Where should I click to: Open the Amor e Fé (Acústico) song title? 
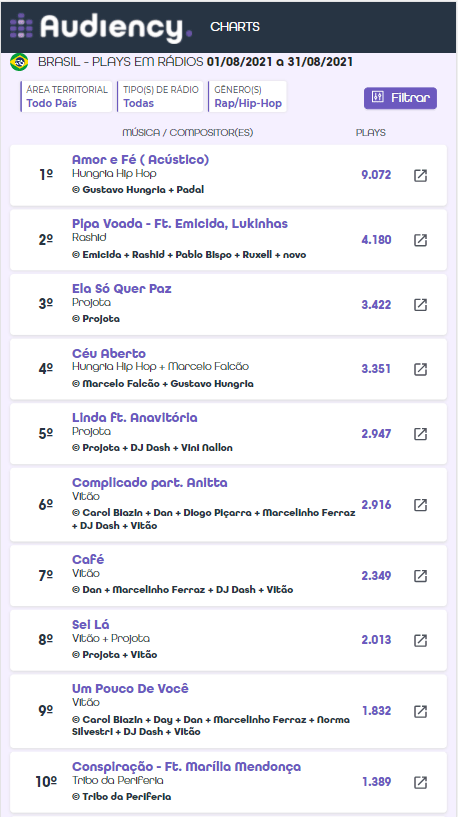pos(141,159)
